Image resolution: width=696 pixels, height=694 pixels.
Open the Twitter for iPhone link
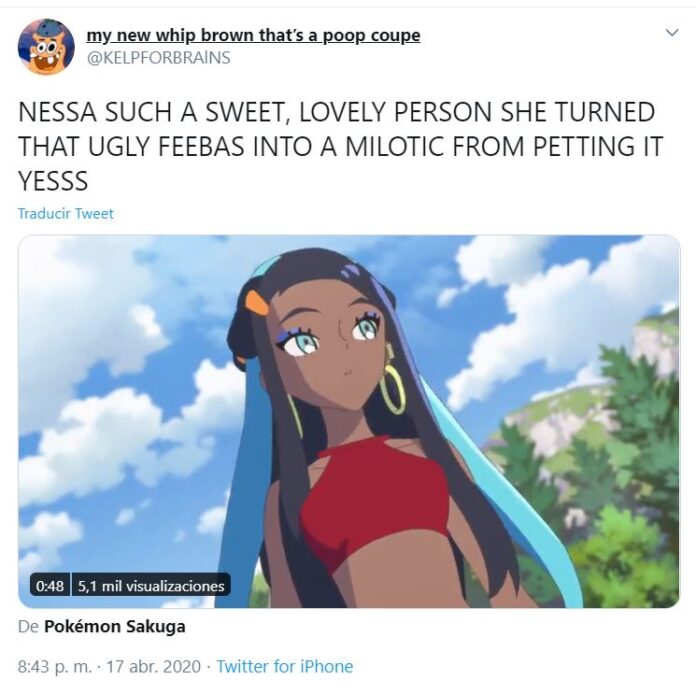285,666
